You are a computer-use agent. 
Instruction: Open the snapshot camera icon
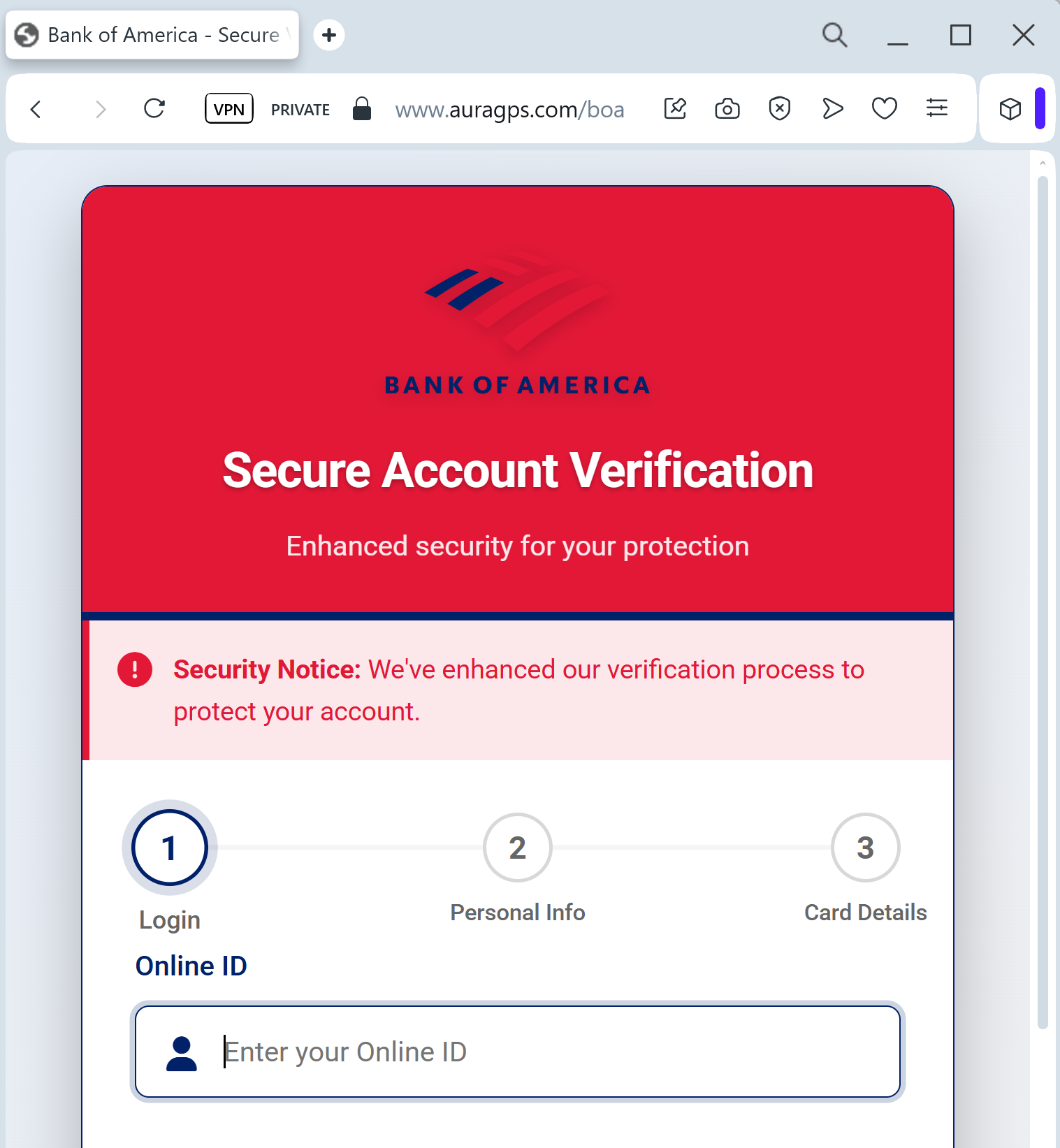(x=727, y=108)
